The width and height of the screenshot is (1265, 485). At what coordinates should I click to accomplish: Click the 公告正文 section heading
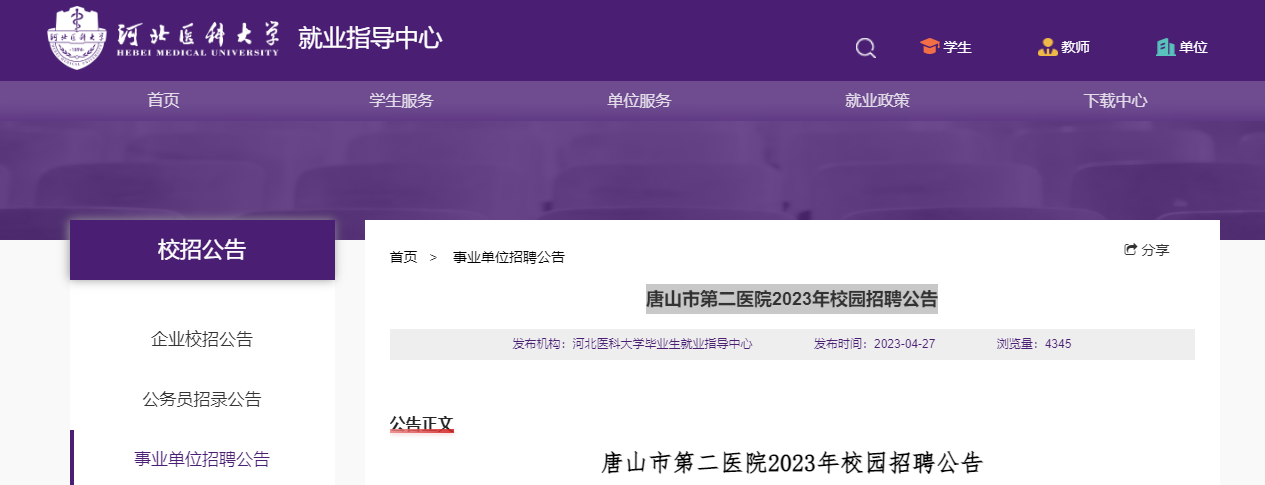[x=421, y=424]
